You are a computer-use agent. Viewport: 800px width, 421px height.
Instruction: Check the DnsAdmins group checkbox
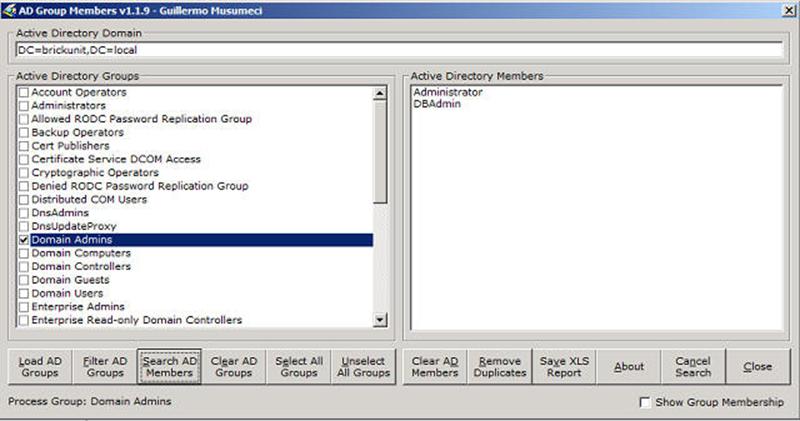point(23,213)
